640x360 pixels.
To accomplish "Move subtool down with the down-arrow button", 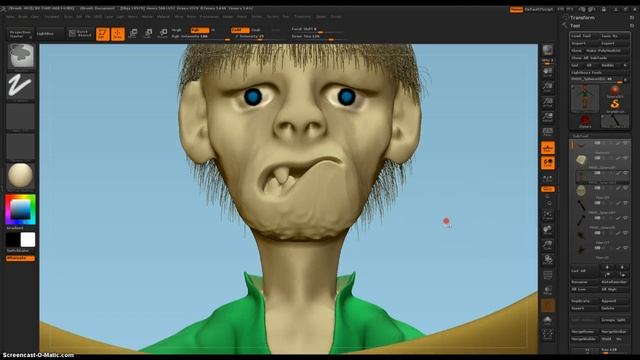I will [622, 268].
